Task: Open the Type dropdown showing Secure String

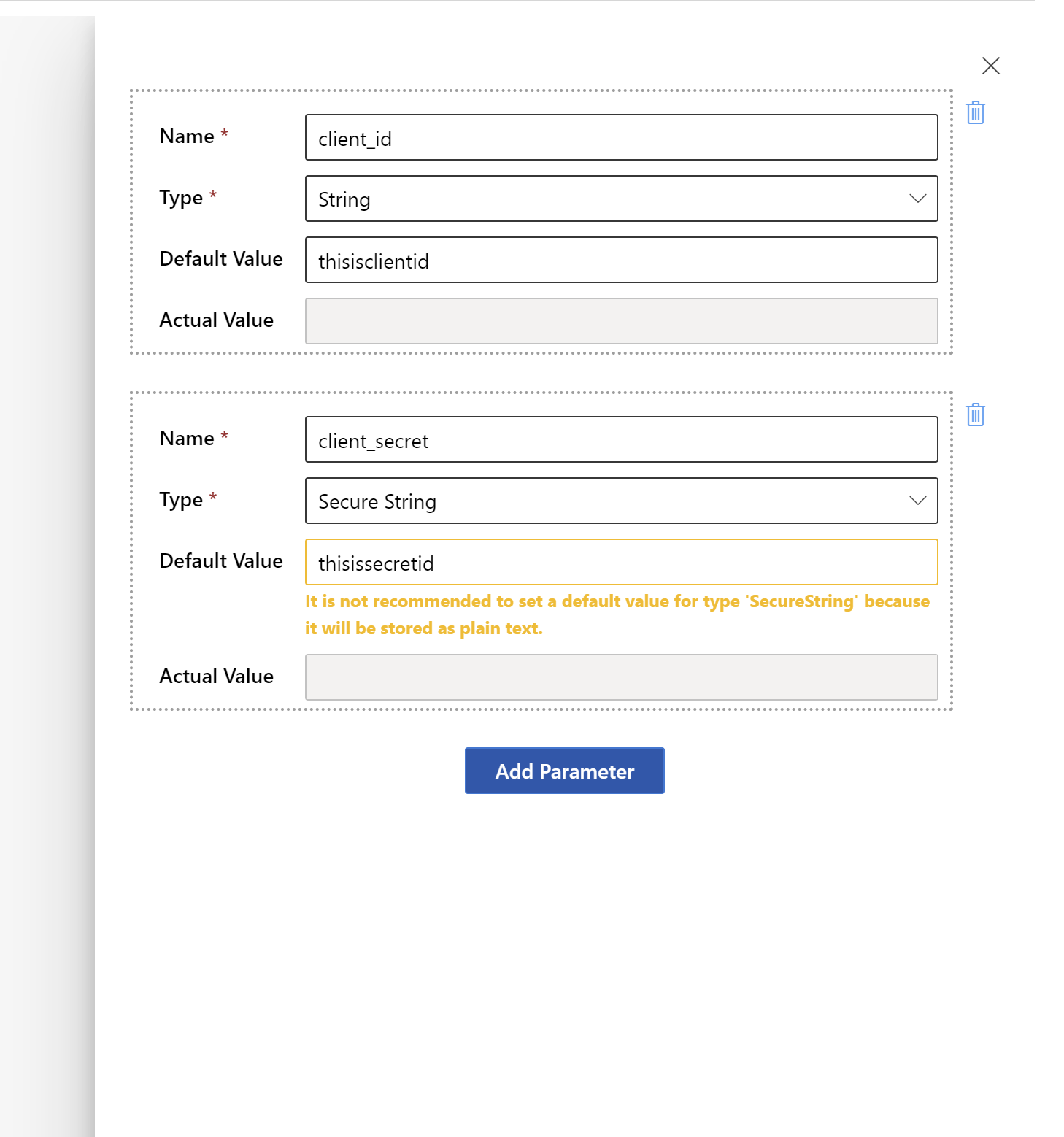Action: point(622,501)
